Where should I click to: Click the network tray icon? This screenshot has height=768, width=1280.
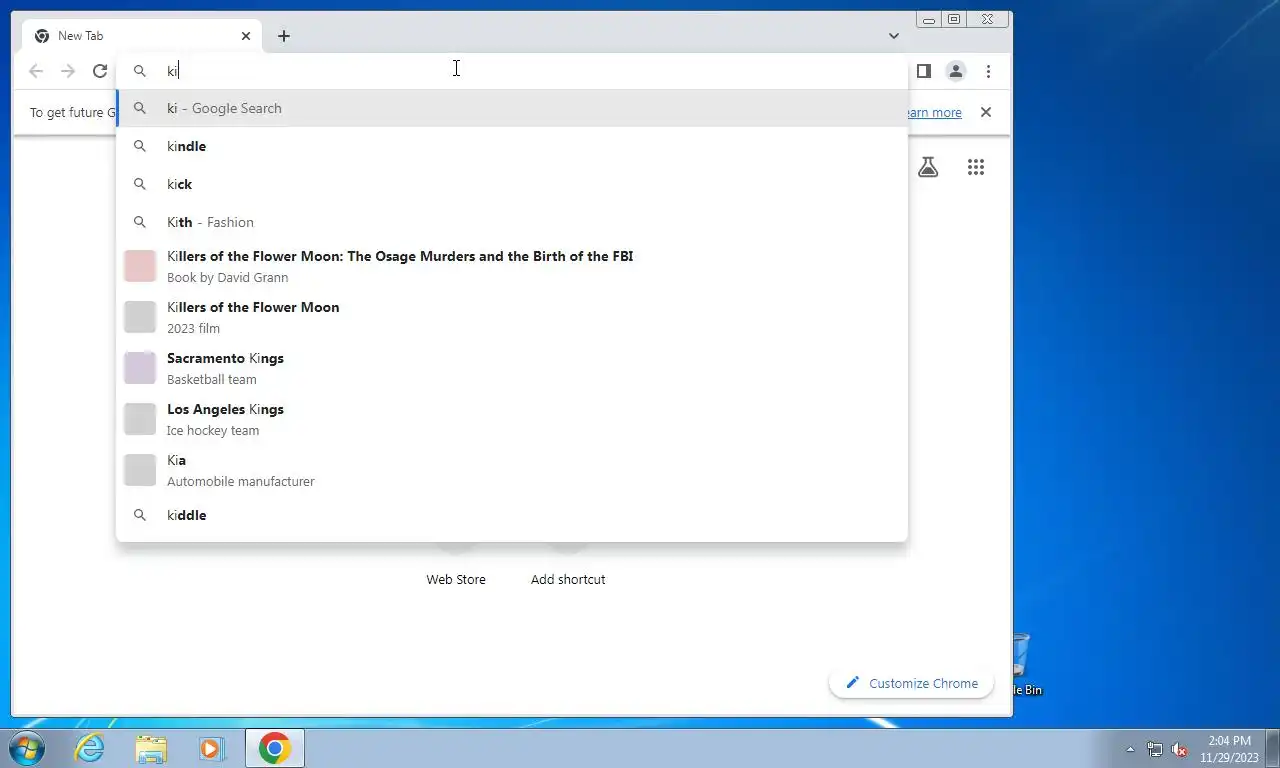(1155, 749)
